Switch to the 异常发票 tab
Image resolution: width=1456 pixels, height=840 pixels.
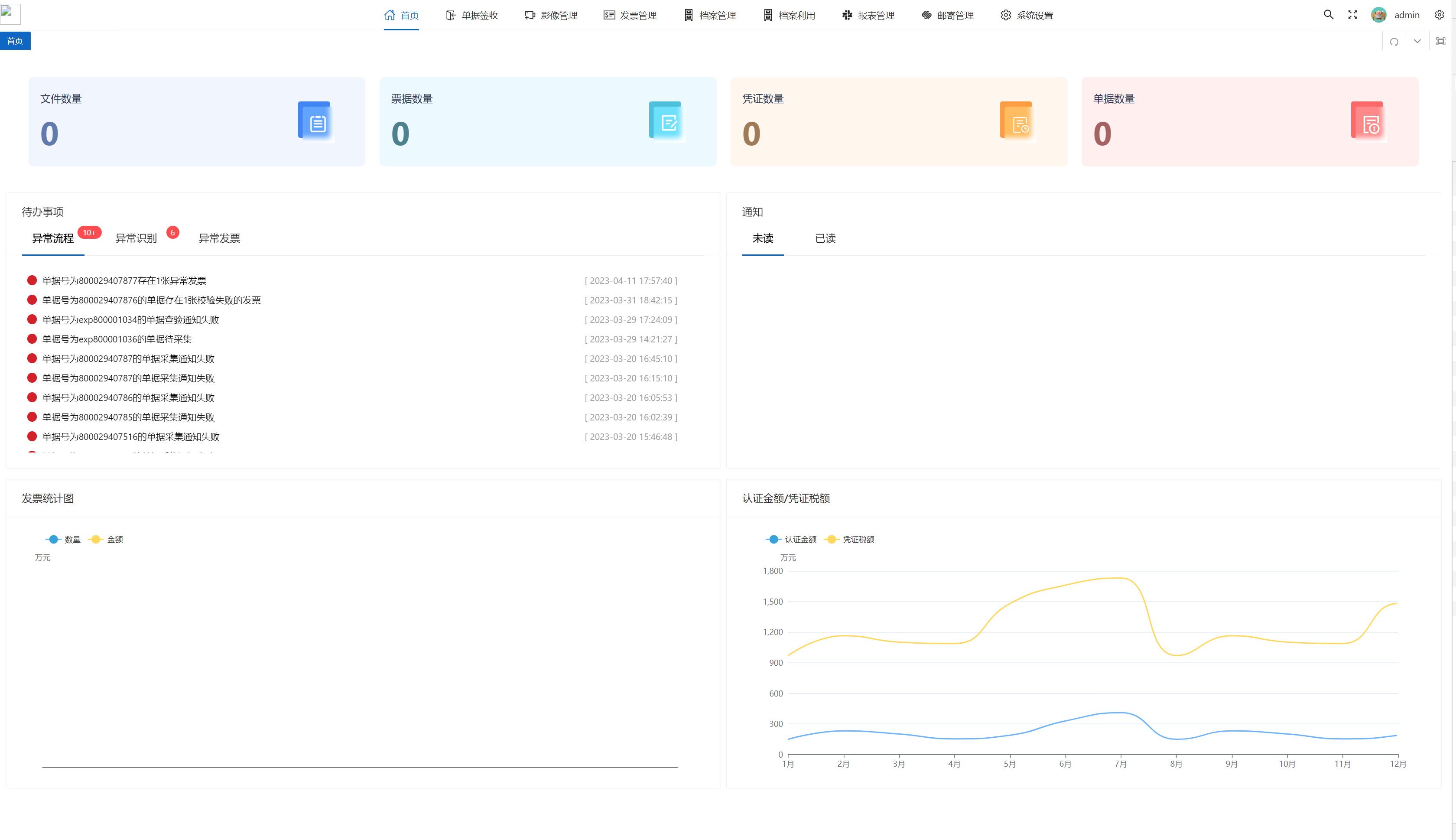(219, 238)
